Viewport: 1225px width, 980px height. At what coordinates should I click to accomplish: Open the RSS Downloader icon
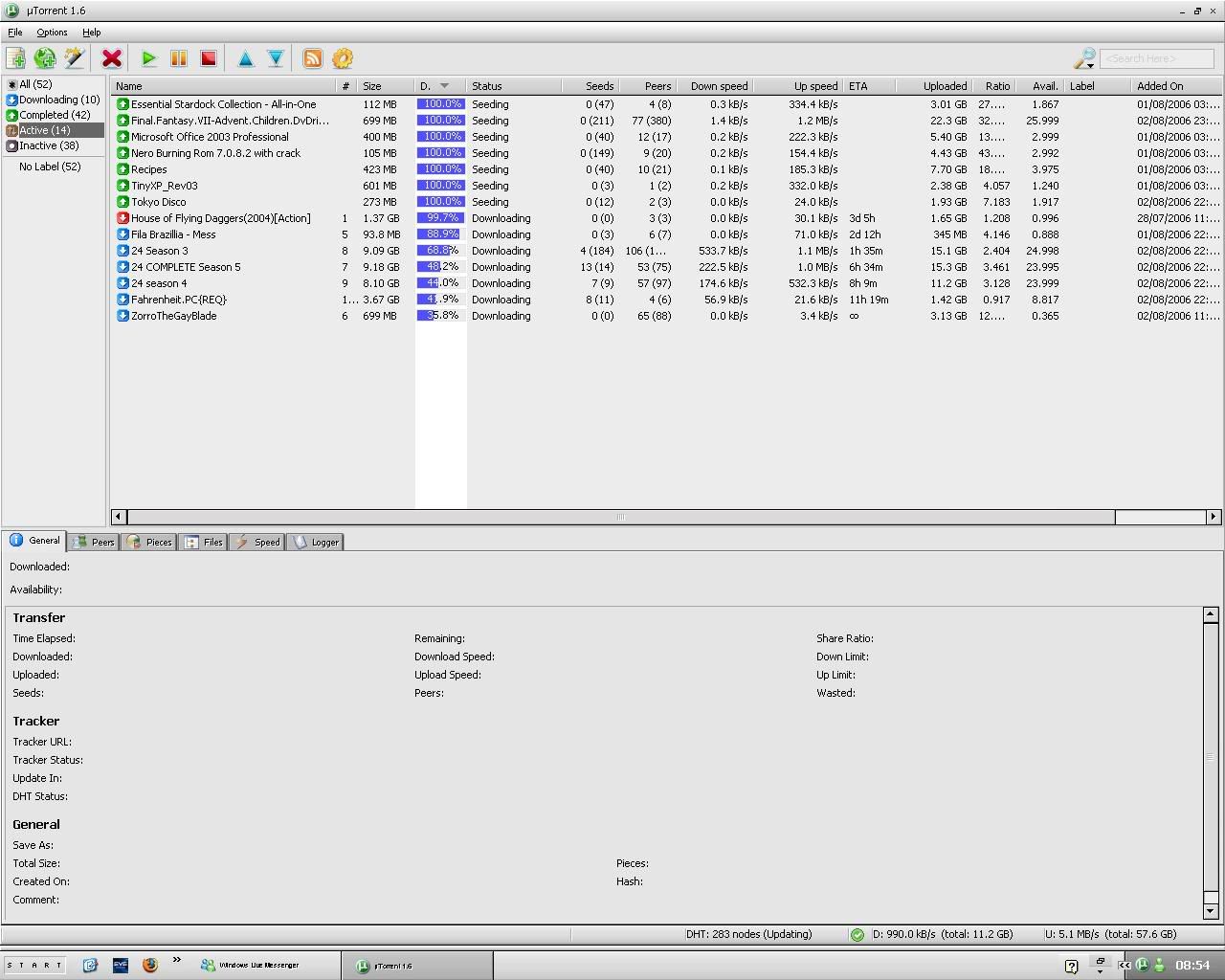tap(313, 58)
